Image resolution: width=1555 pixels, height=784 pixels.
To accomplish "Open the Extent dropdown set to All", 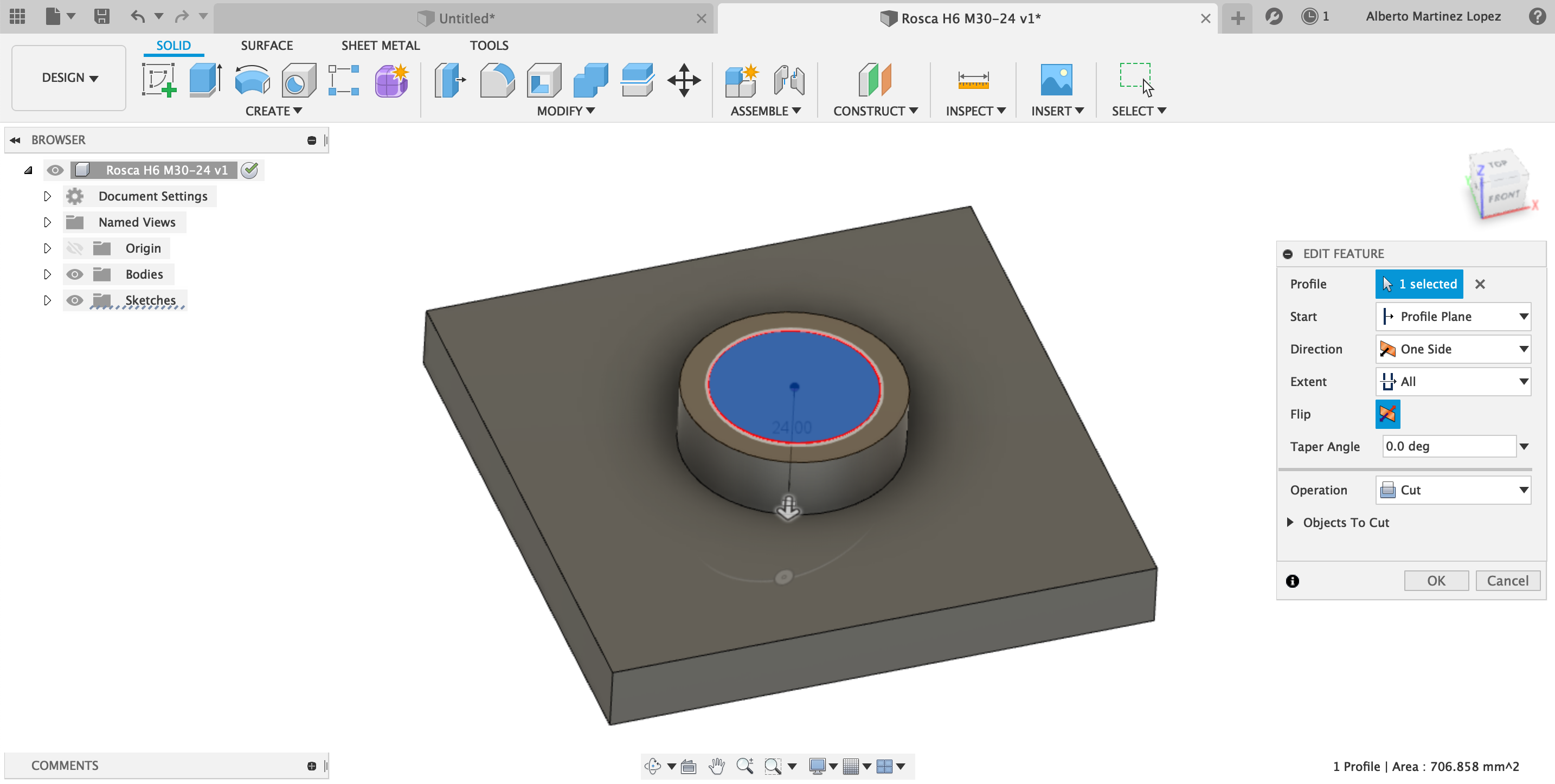I will (x=1453, y=382).
